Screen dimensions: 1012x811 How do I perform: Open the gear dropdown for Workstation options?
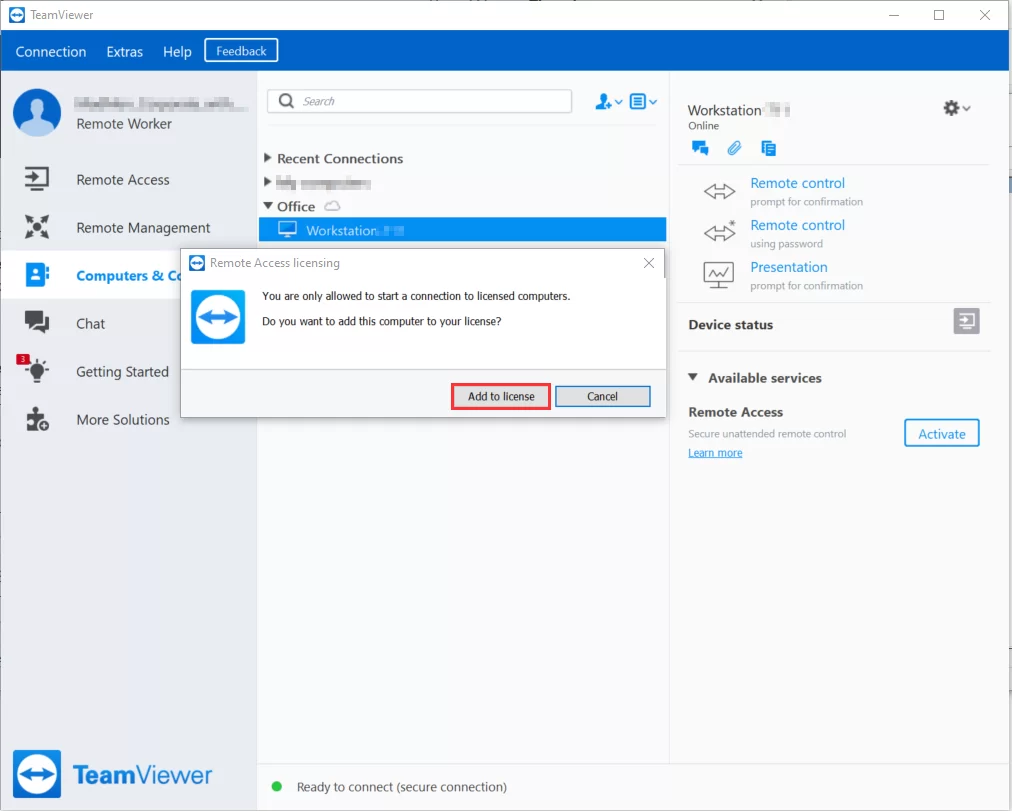[x=956, y=108]
